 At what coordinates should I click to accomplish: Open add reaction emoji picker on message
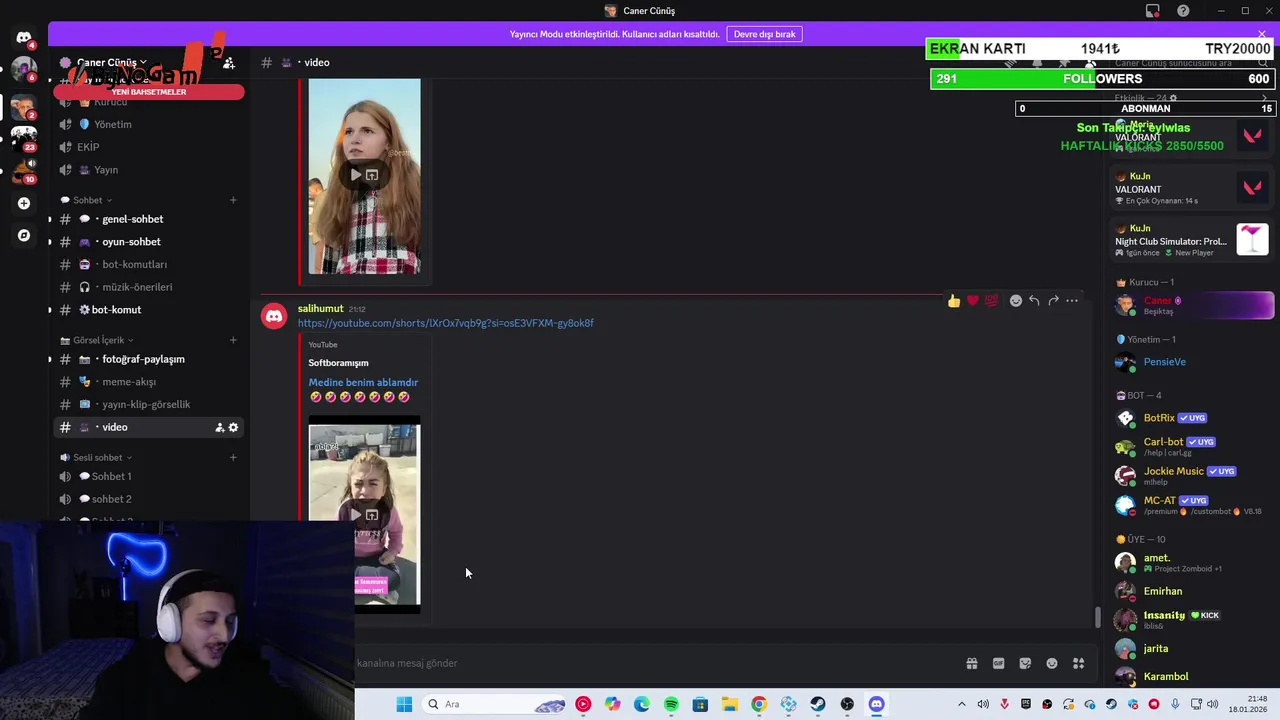1015,300
